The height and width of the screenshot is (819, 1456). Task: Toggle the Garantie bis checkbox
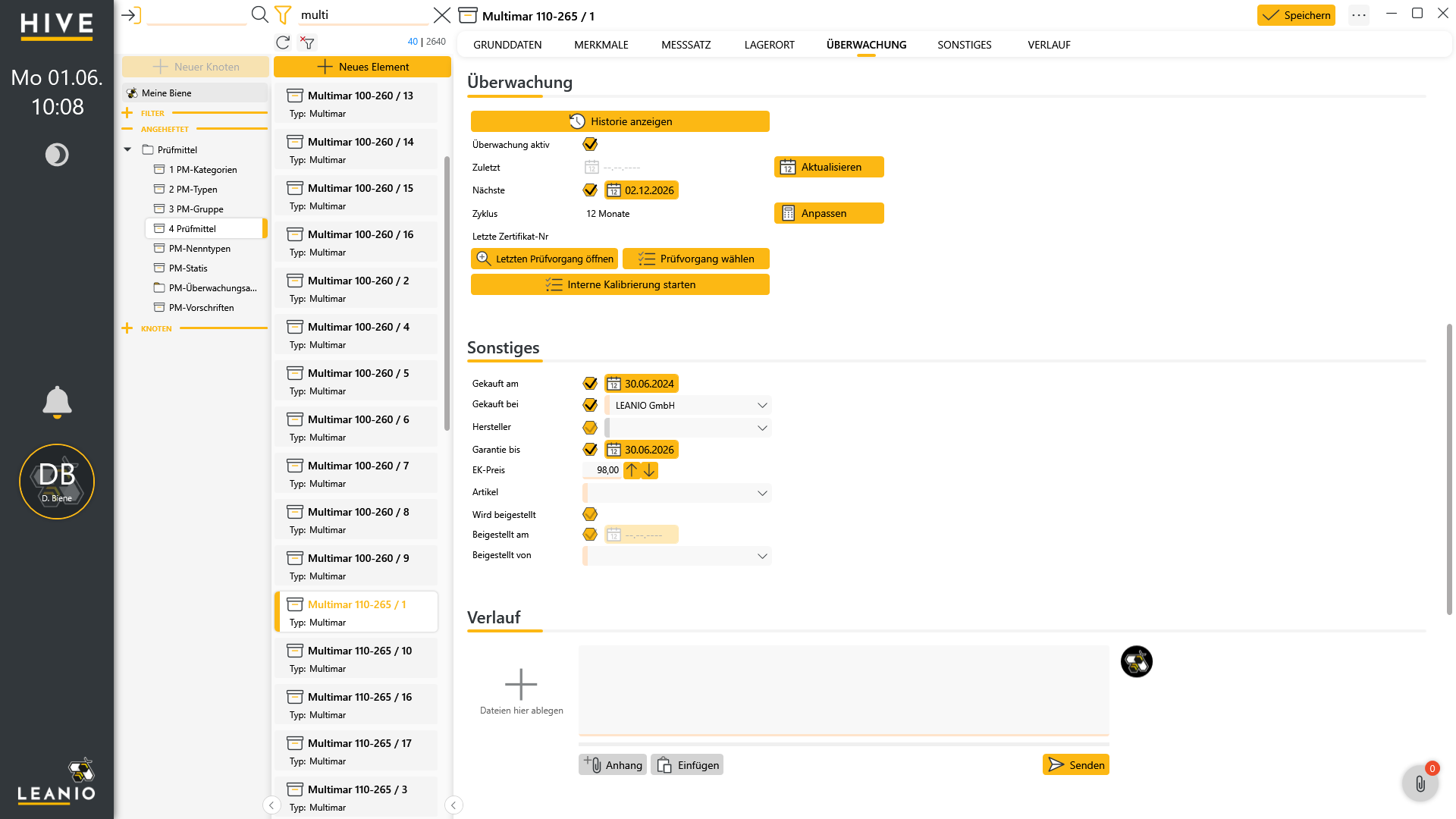point(590,450)
